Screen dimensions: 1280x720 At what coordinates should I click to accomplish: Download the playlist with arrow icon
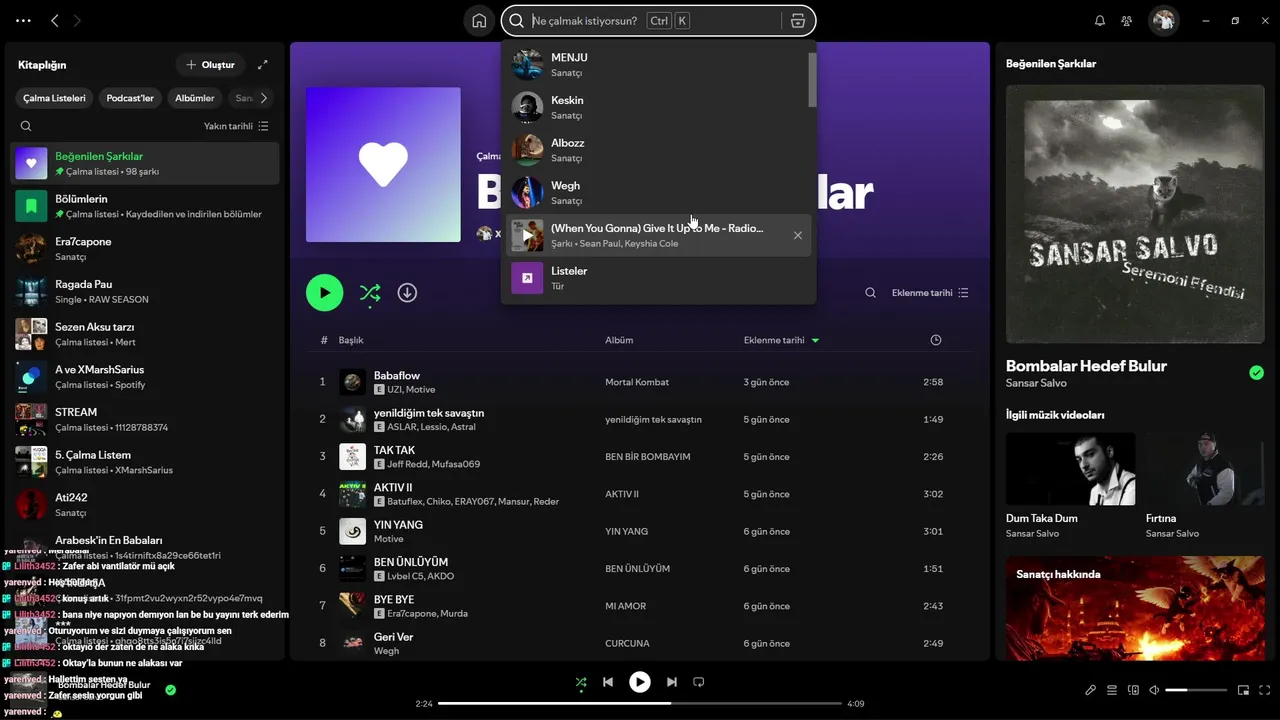(x=407, y=293)
